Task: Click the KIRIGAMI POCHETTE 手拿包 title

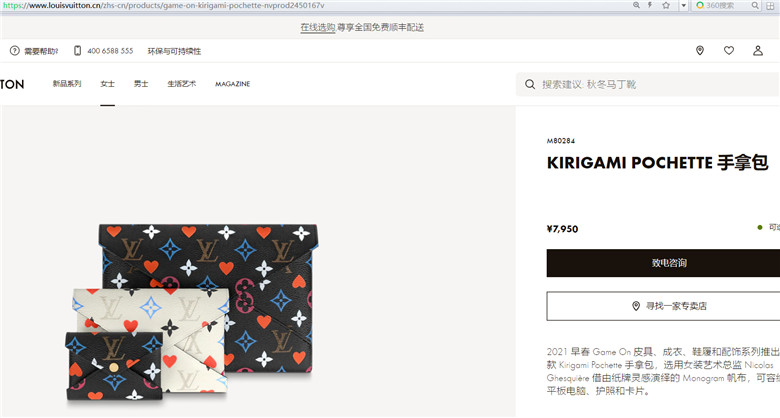Action: coord(658,163)
